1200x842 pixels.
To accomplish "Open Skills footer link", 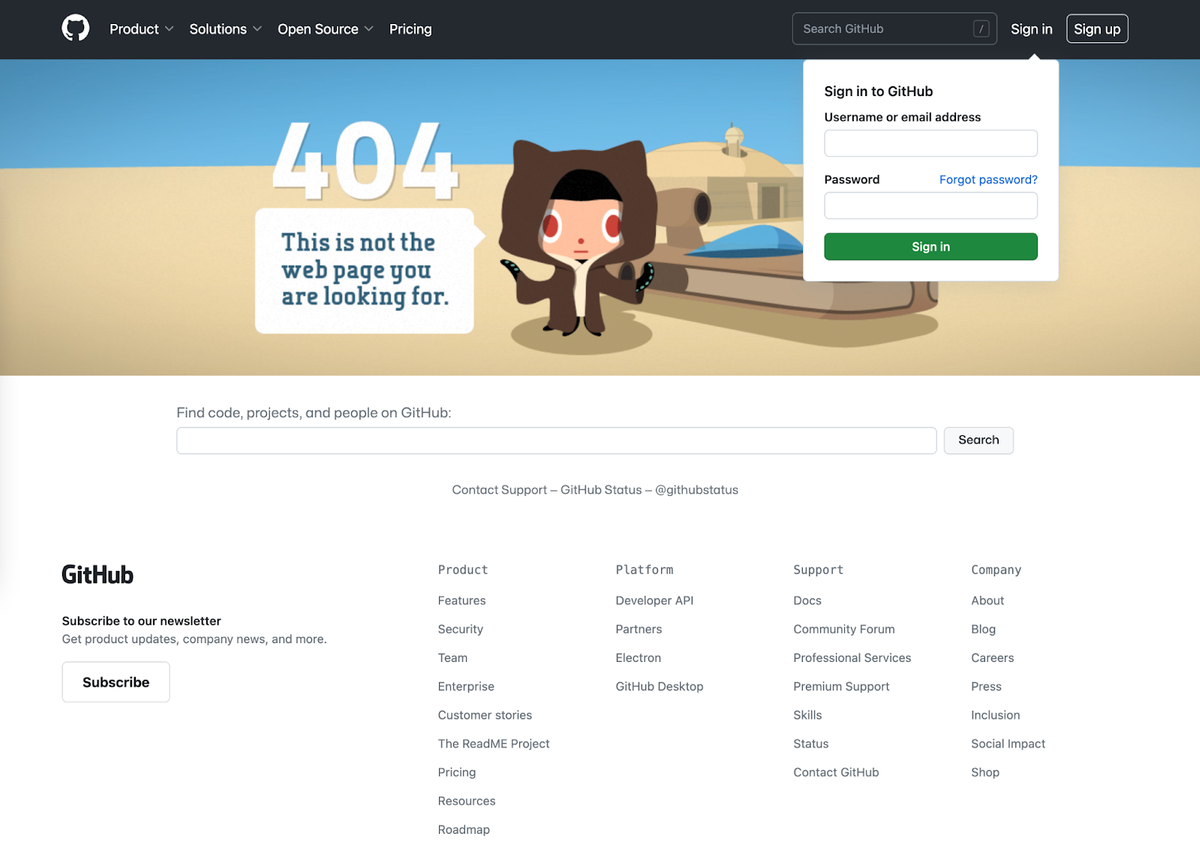I will click(x=808, y=715).
